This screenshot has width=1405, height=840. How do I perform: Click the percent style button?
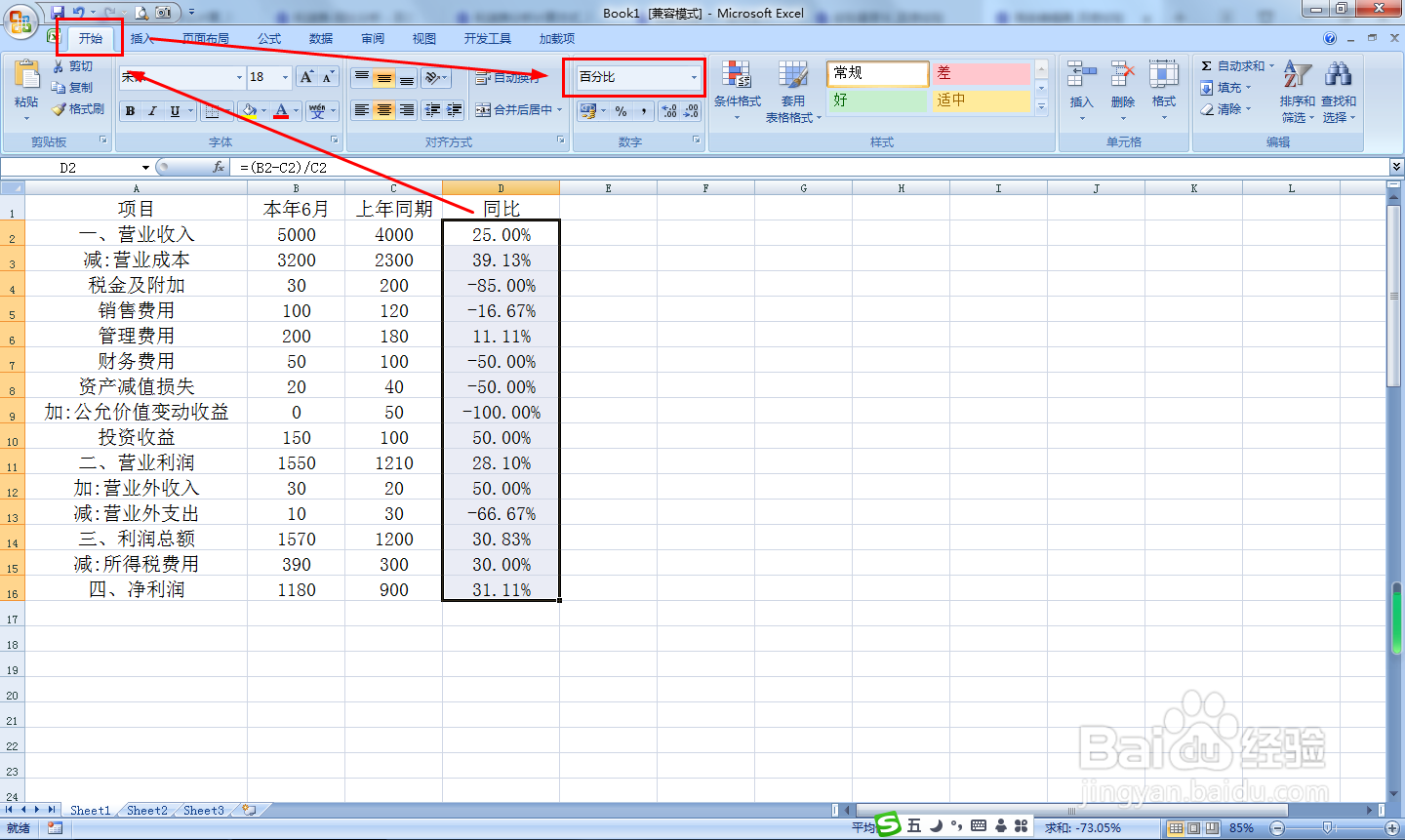coord(622,111)
